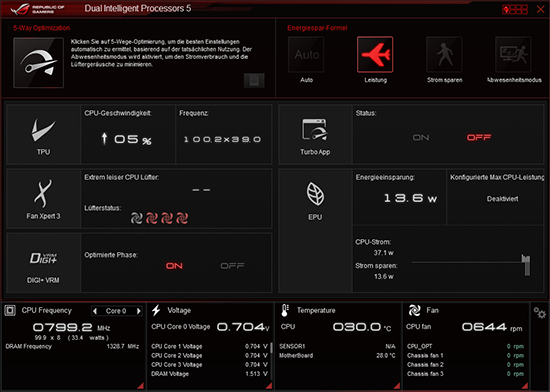Click the Voltage list scrollbar

(271, 348)
